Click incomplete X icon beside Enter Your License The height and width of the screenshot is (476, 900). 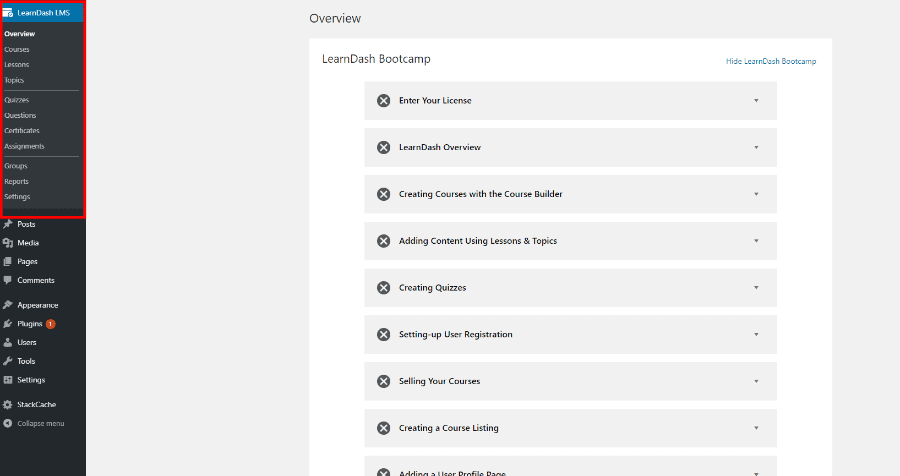tap(383, 100)
